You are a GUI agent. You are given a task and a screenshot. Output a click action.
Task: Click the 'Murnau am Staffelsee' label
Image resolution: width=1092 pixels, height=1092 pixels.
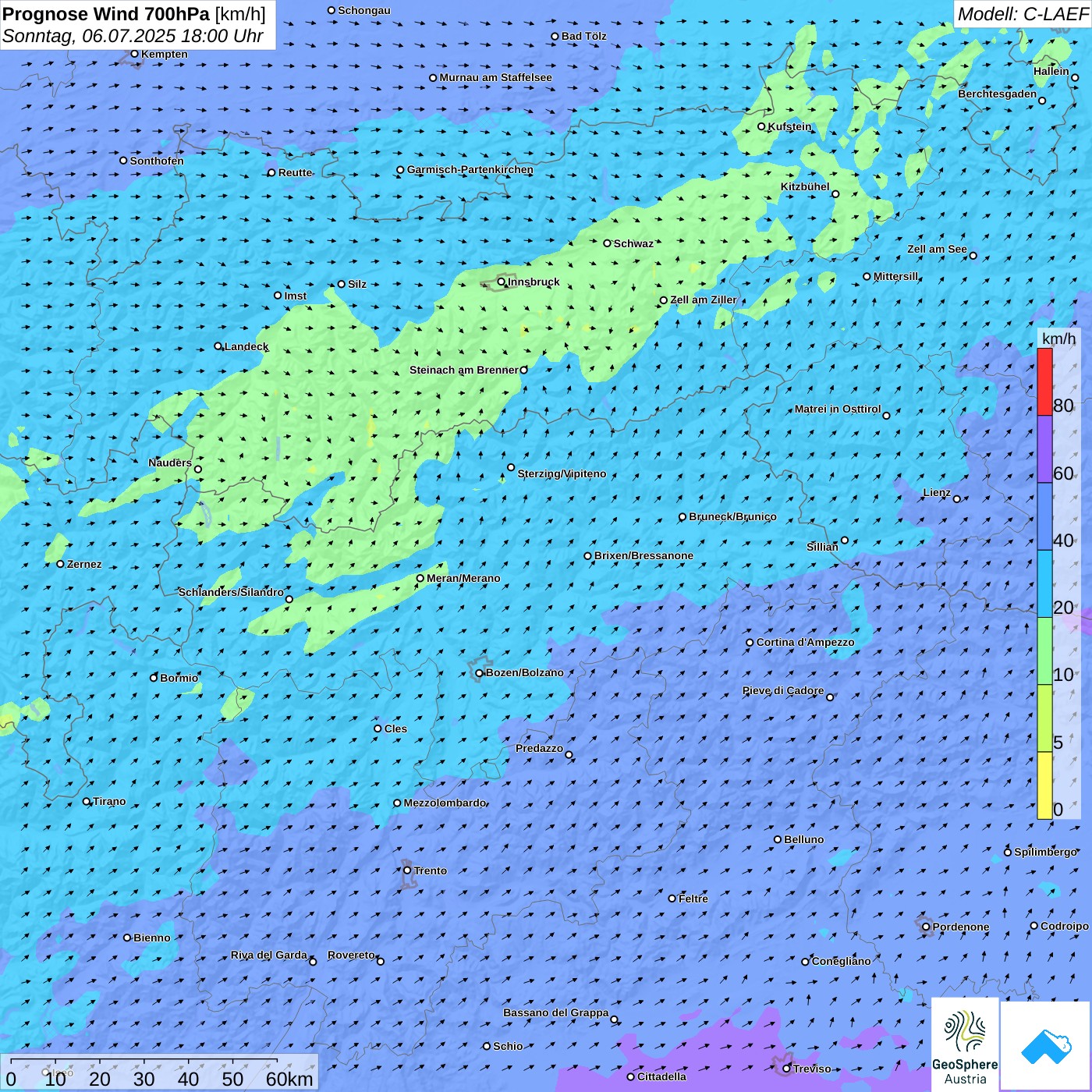495,77
